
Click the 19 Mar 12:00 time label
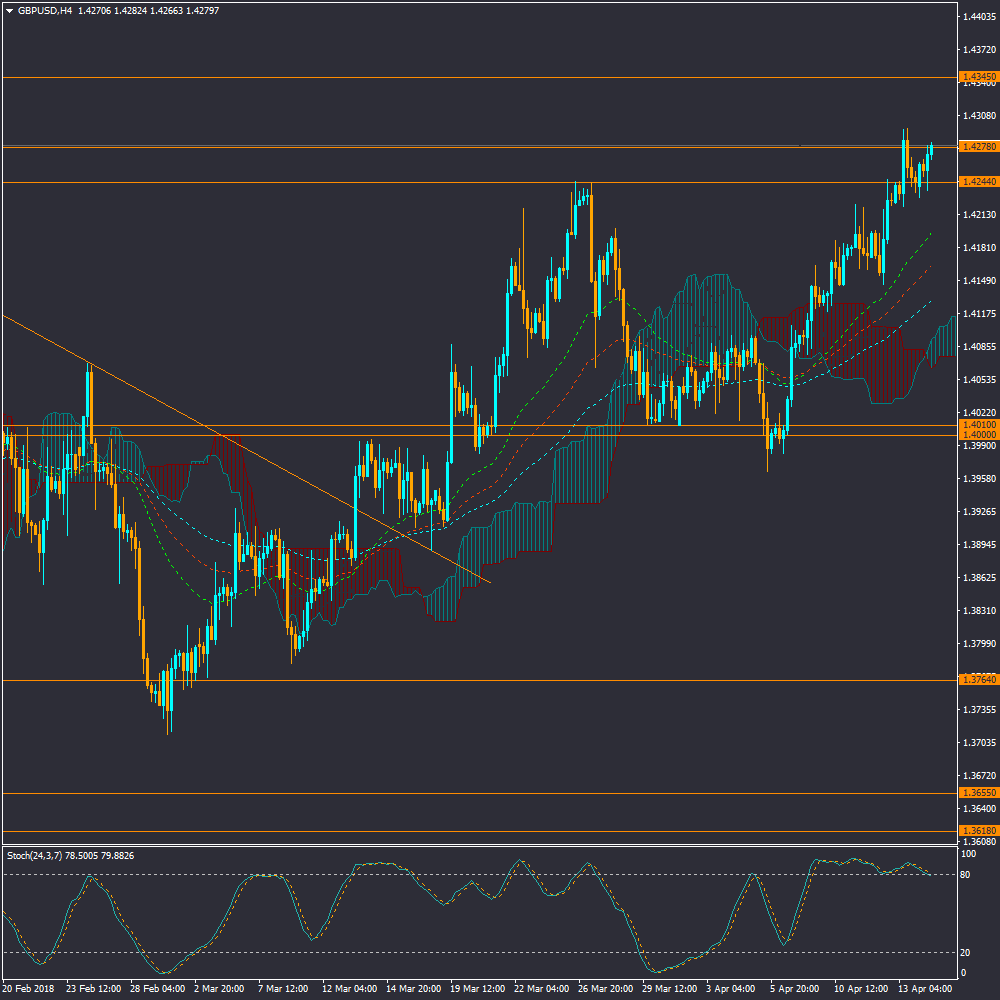pyautogui.click(x=478, y=988)
